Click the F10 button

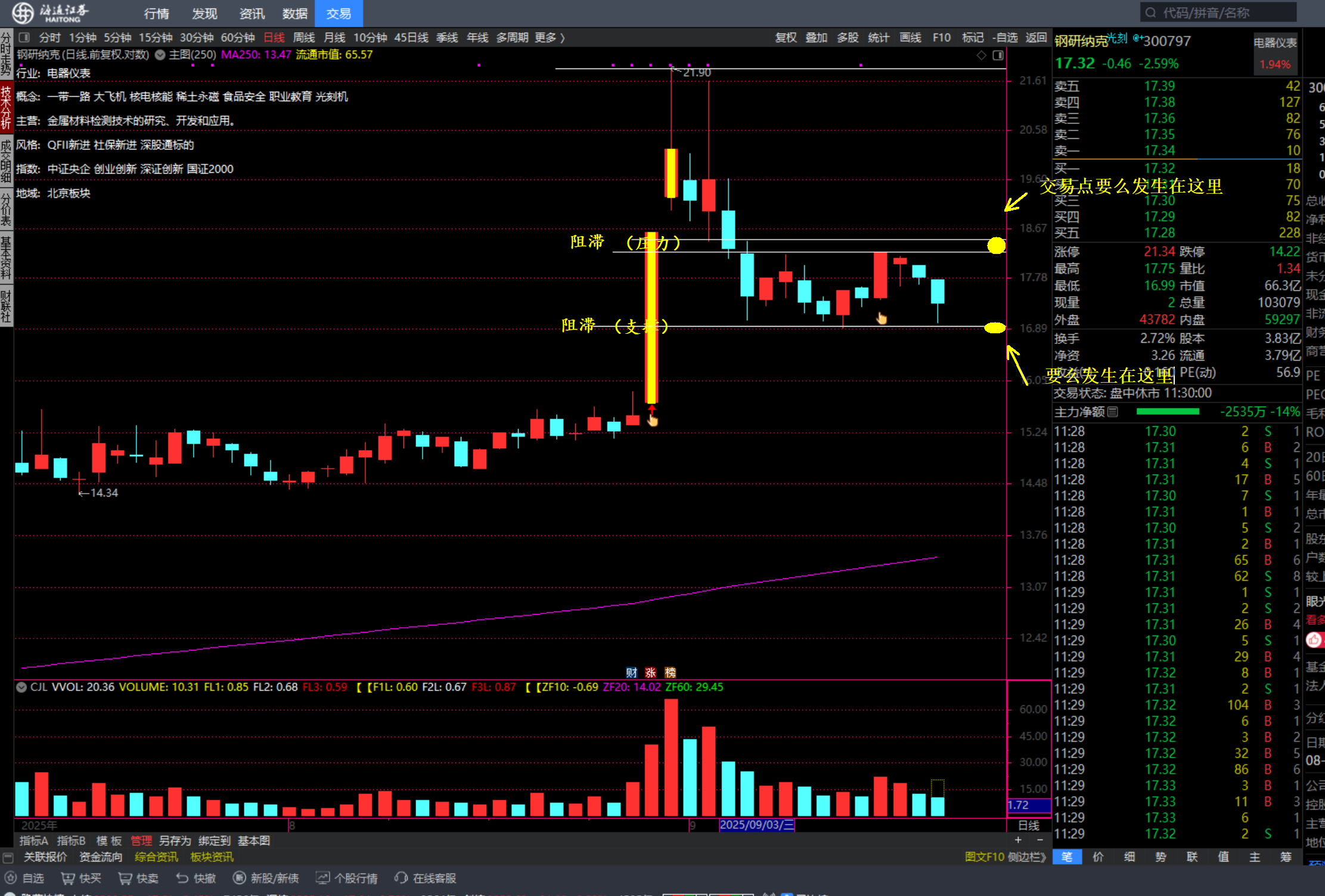941,38
